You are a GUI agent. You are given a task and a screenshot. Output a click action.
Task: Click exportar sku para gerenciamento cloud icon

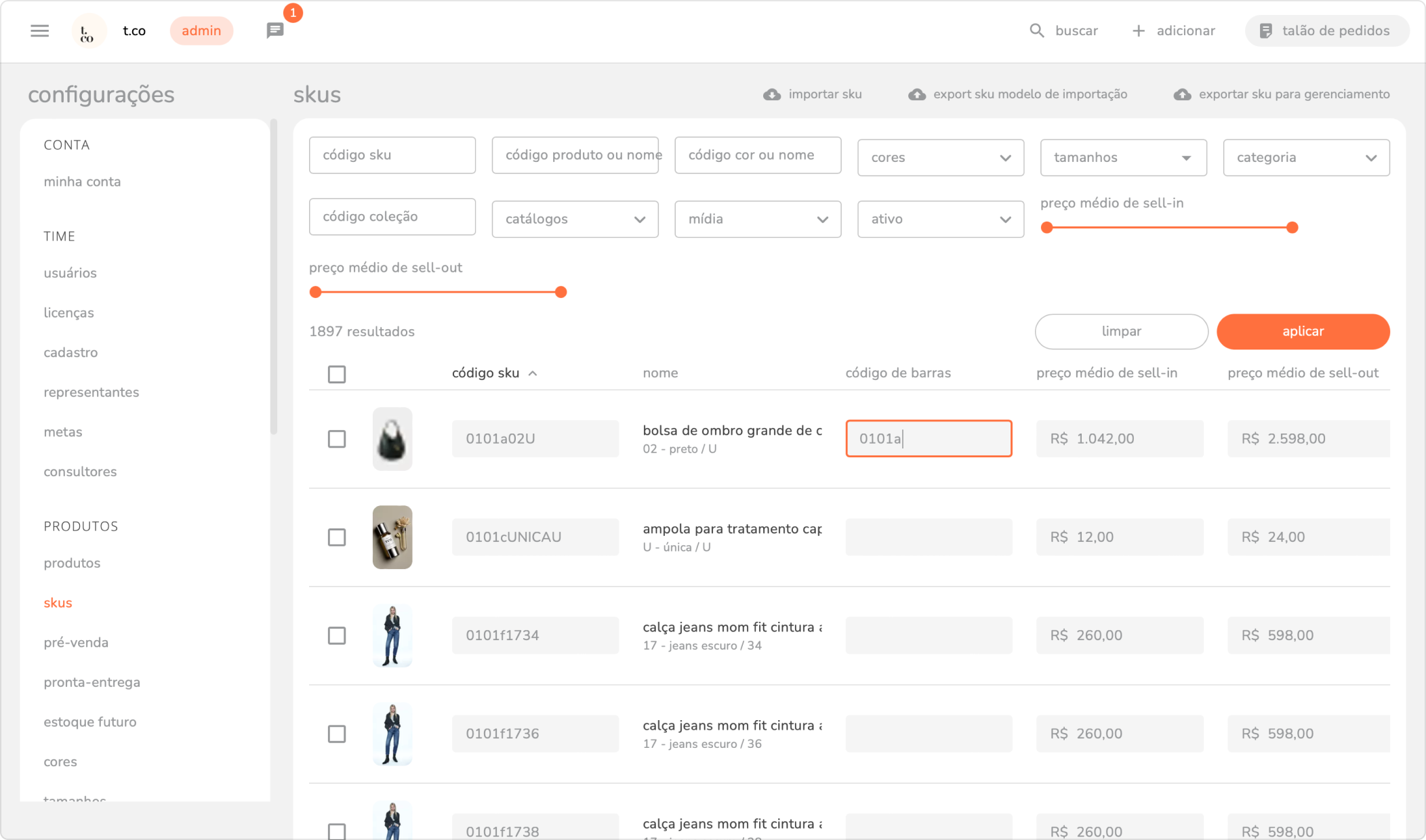pos(1183,94)
